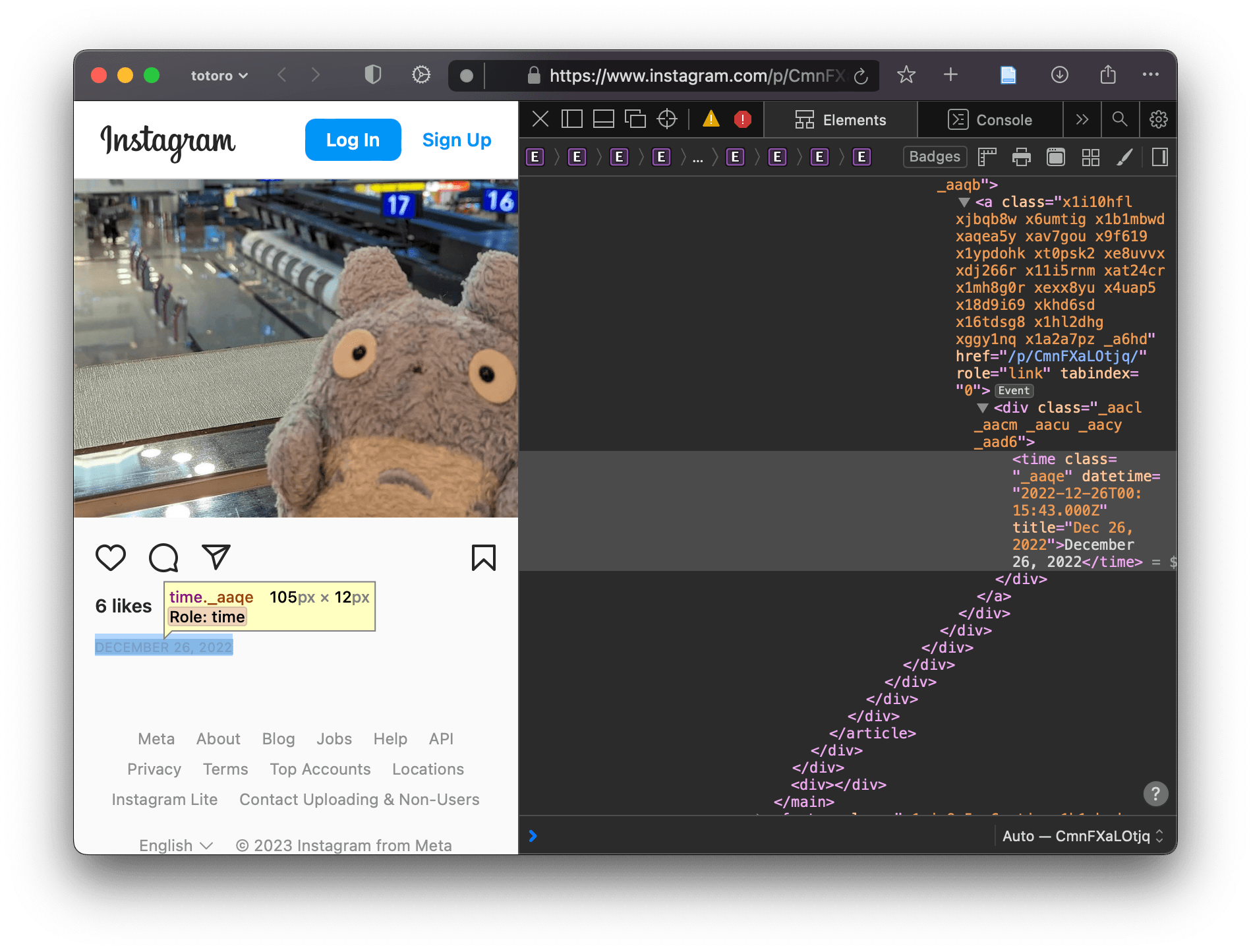Select the first E breadcrumb element
The width and height of the screenshot is (1251, 952).
535,157
